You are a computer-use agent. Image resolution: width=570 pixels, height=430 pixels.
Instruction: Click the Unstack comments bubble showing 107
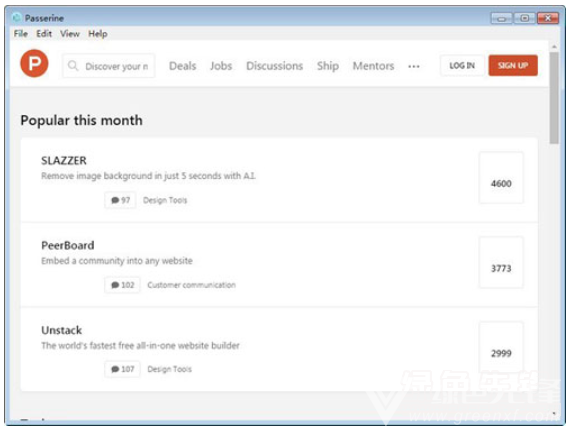pyautogui.click(x=123, y=369)
